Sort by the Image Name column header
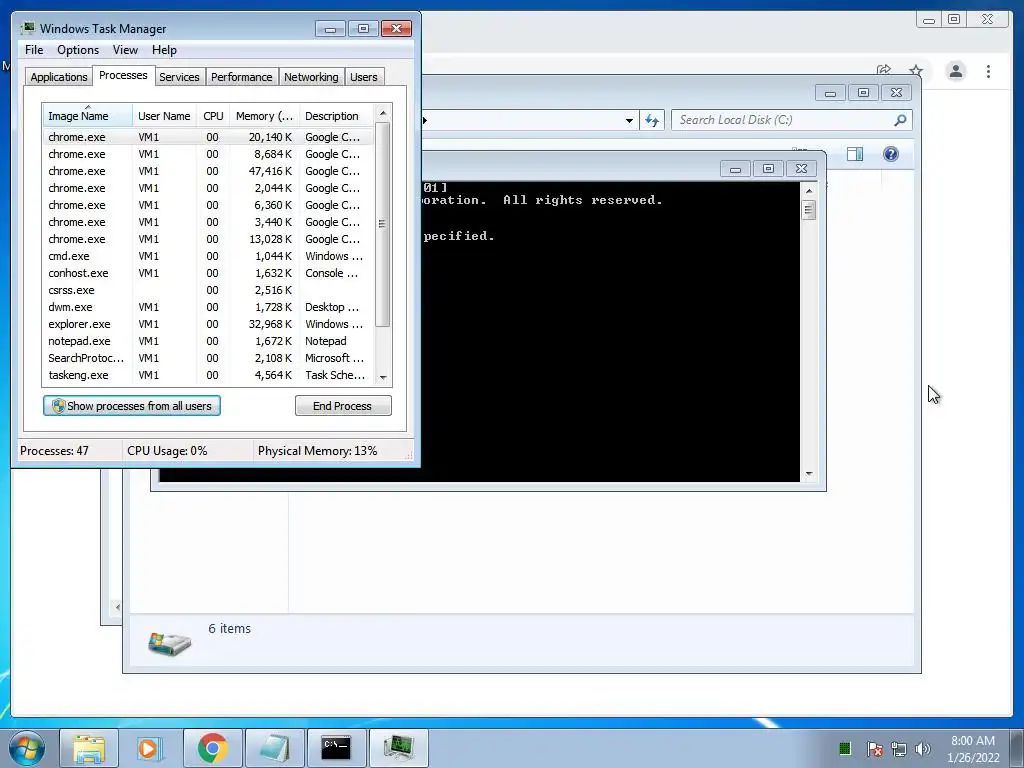Image resolution: width=1024 pixels, height=768 pixels. [x=88, y=116]
